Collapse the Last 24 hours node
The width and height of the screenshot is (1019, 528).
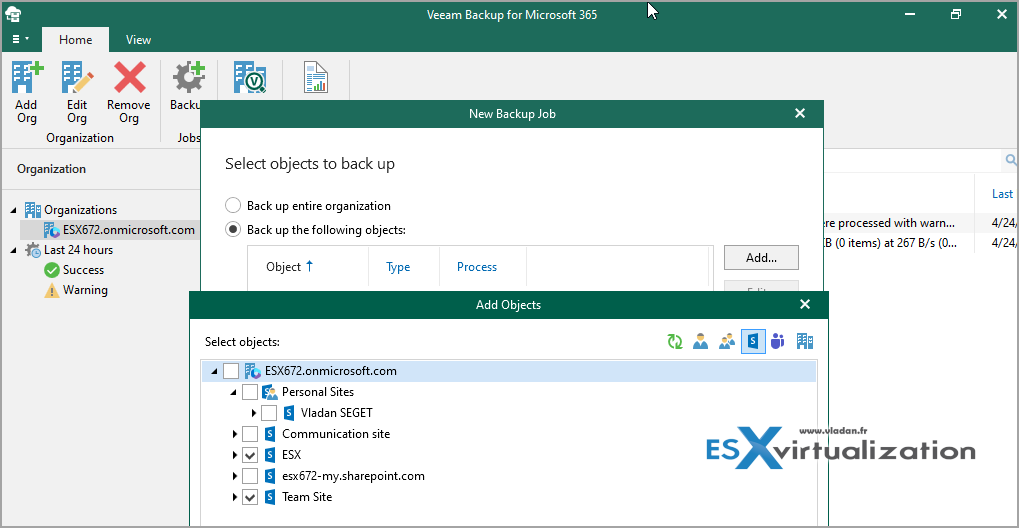[x=14, y=250]
